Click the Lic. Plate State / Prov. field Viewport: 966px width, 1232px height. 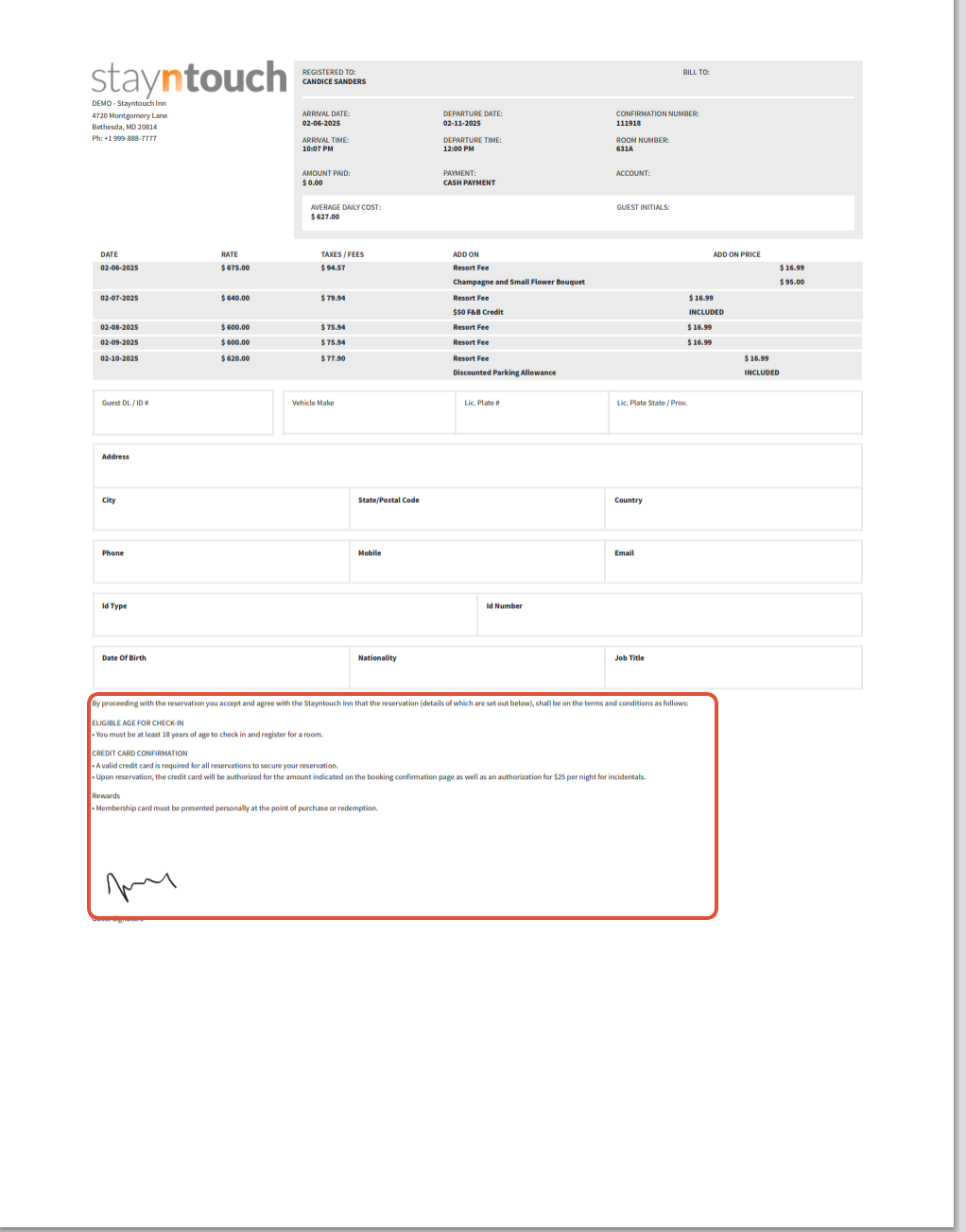pos(735,412)
